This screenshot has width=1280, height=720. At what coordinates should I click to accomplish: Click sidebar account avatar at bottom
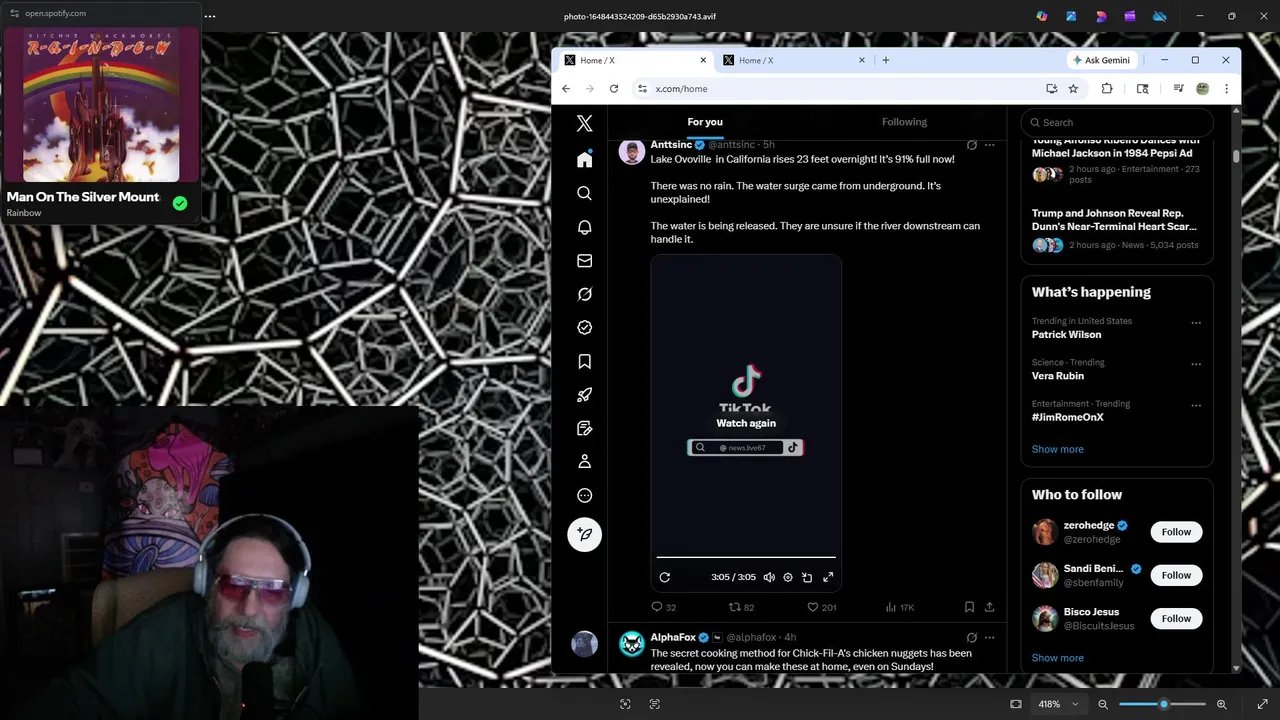click(x=585, y=644)
